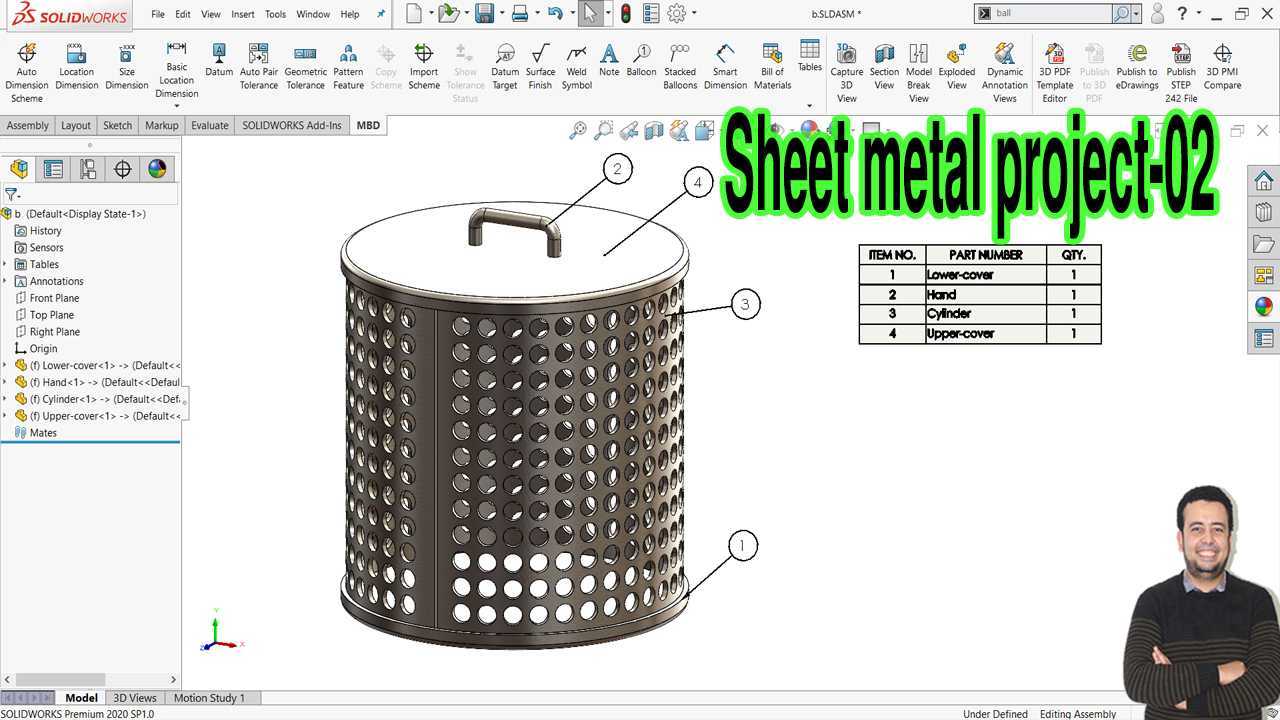Open the 3D Views tab
The width and height of the screenshot is (1280, 720).
(135, 698)
